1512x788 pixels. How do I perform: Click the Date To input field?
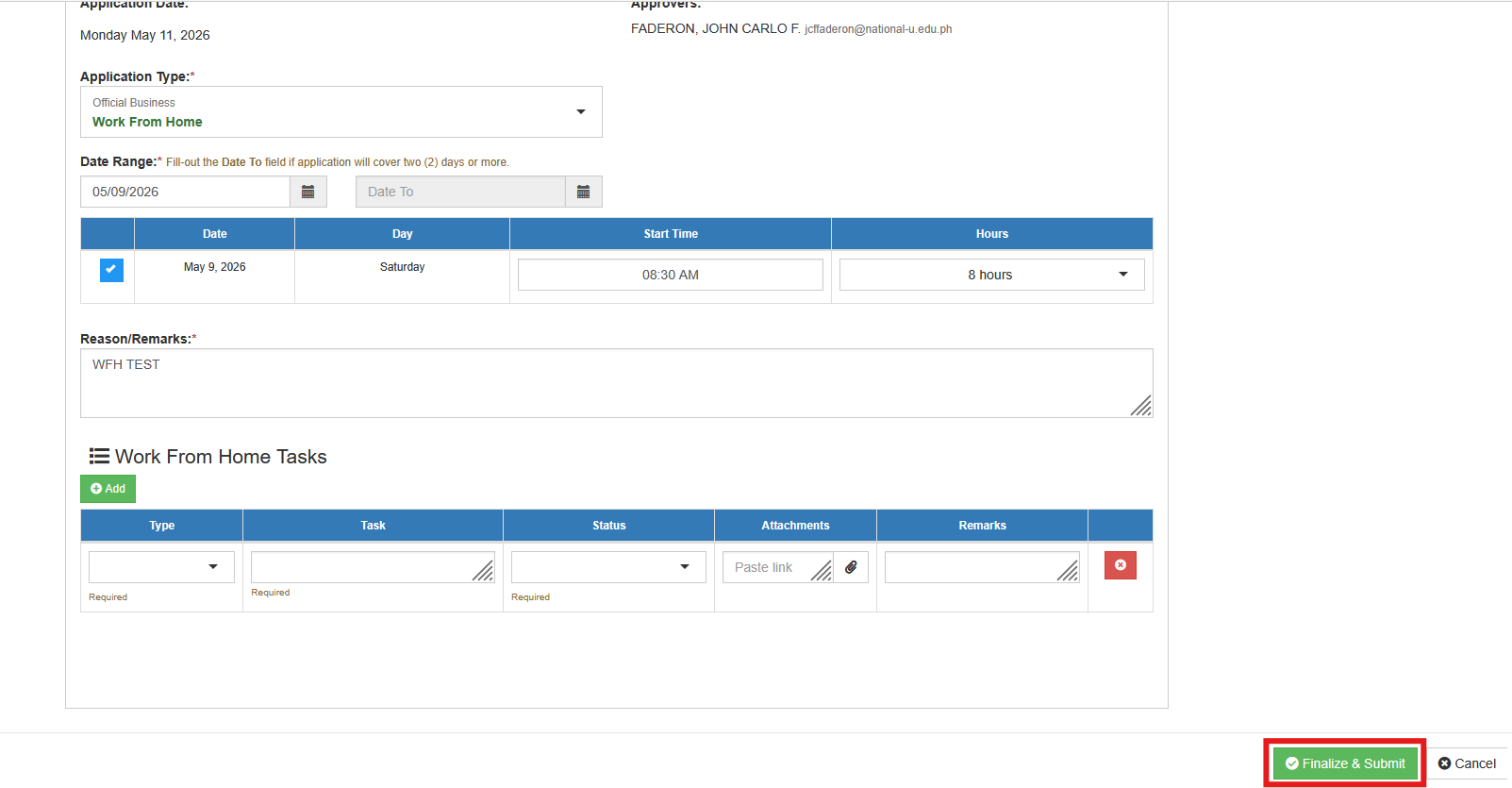click(x=460, y=192)
